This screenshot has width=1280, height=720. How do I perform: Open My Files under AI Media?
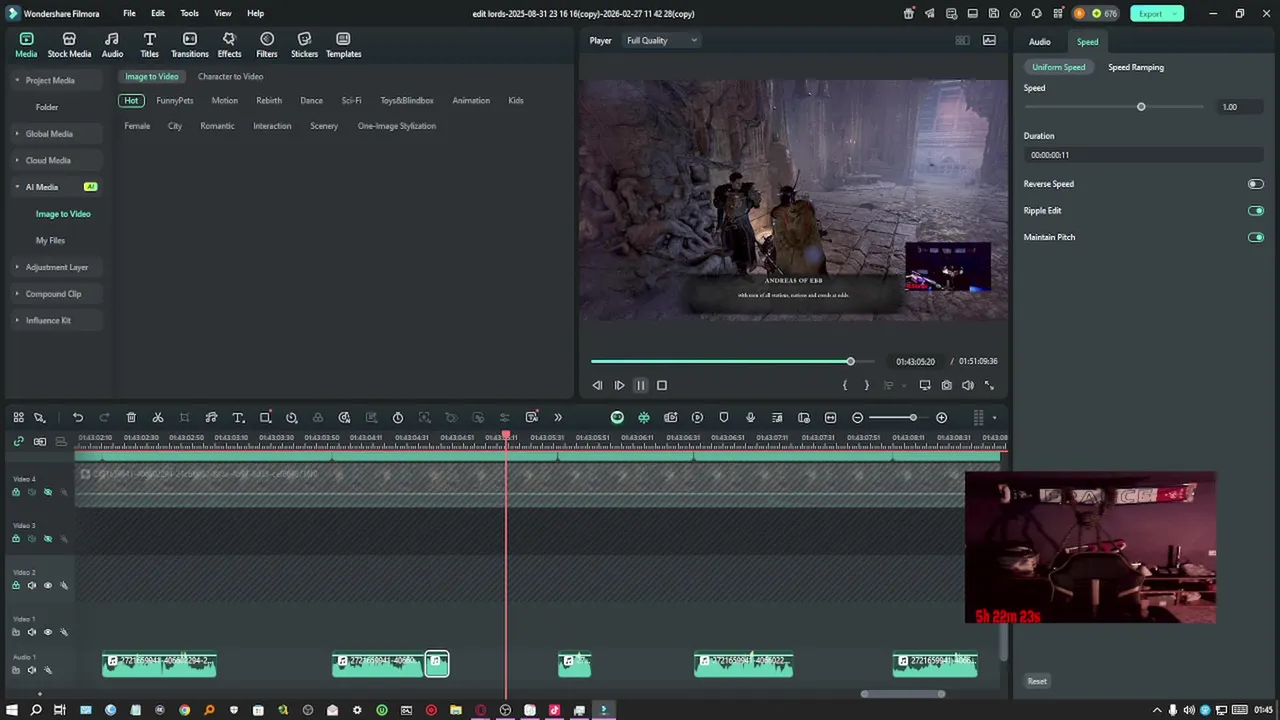[x=50, y=241]
